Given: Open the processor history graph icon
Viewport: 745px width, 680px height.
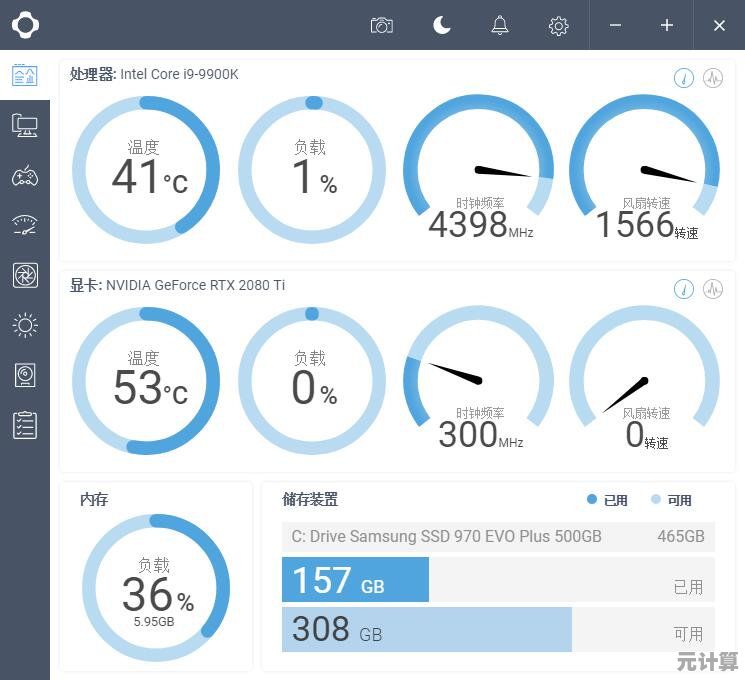Looking at the screenshot, I should [713, 78].
